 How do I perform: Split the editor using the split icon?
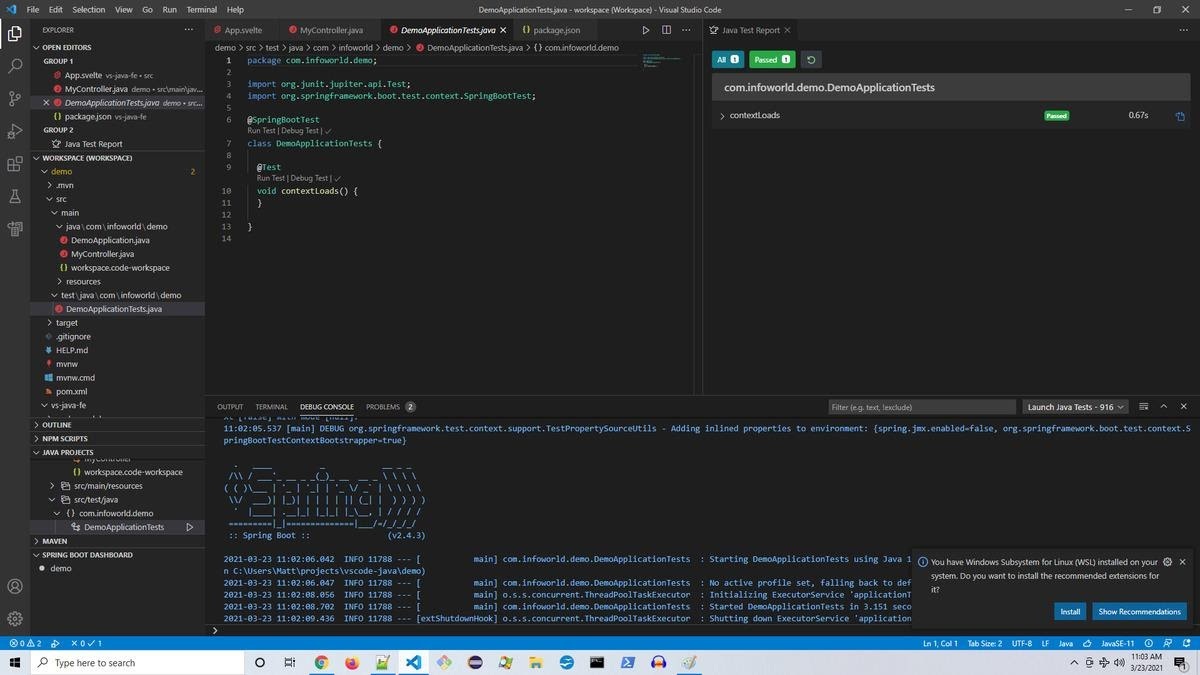click(665, 30)
